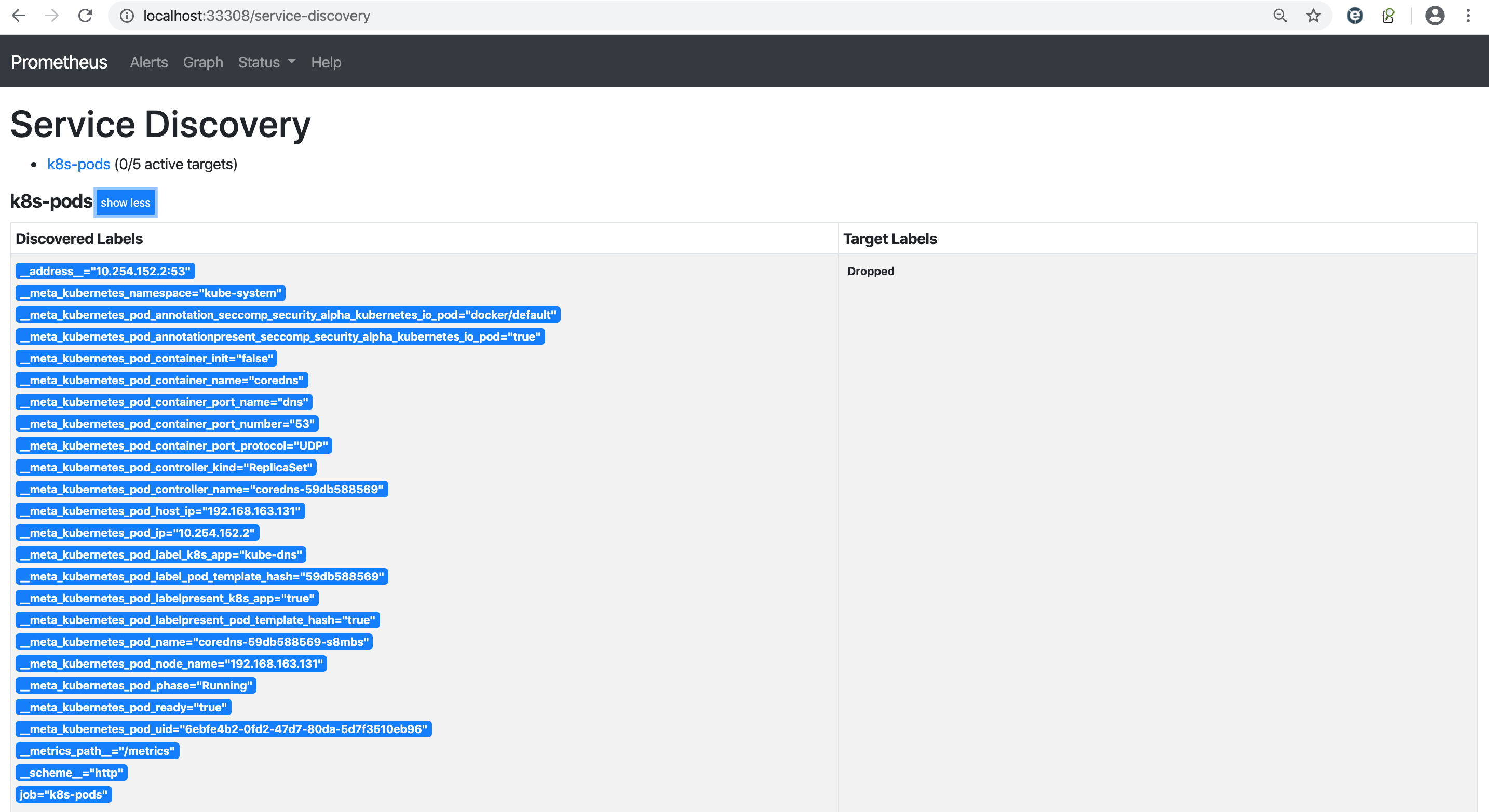Viewport: 1489px width, 812px height.
Task: Reload the page with refresh icon
Action: (x=86, y=16)
